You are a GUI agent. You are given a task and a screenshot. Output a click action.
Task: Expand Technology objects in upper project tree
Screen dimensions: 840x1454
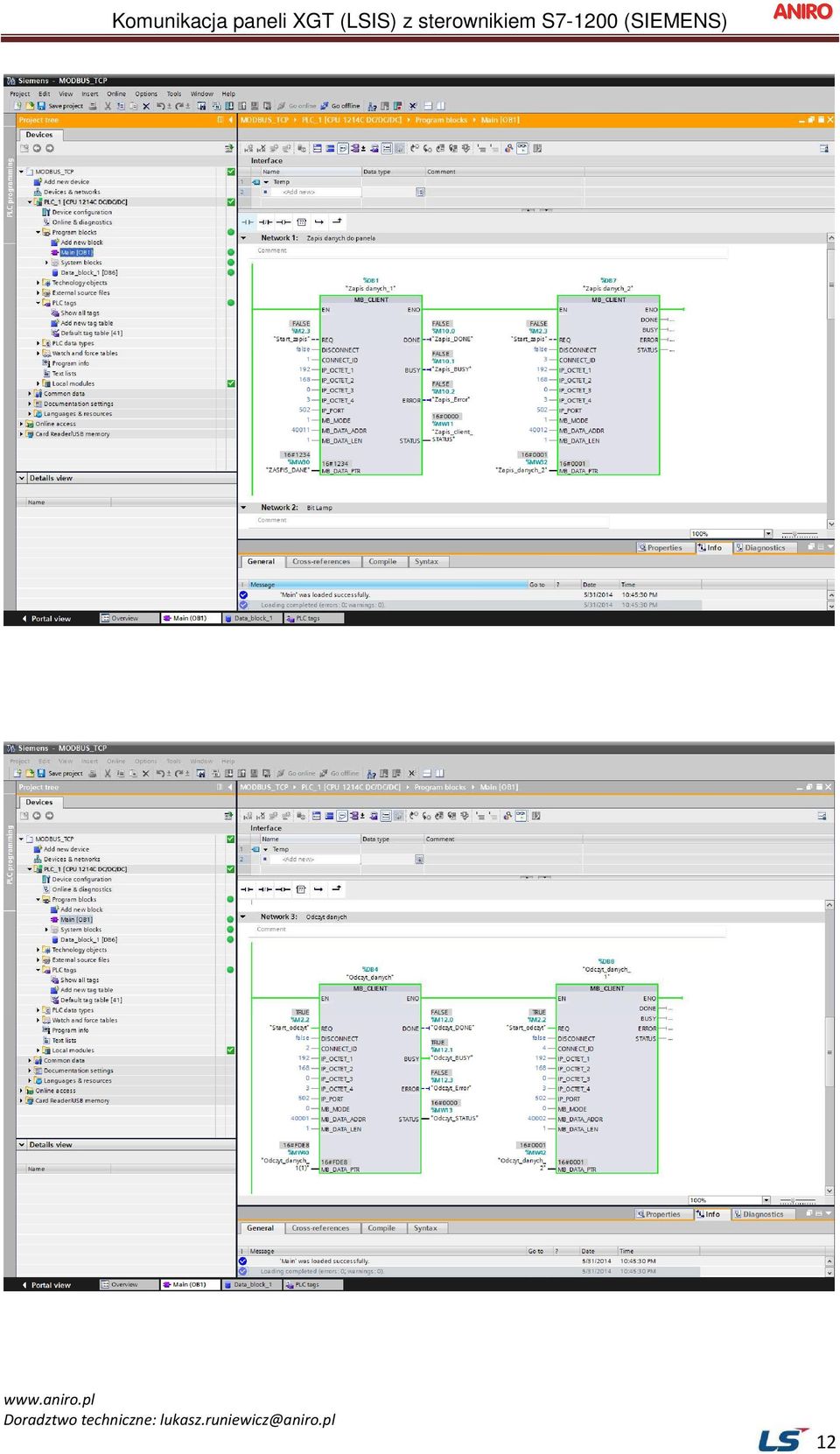38,283
